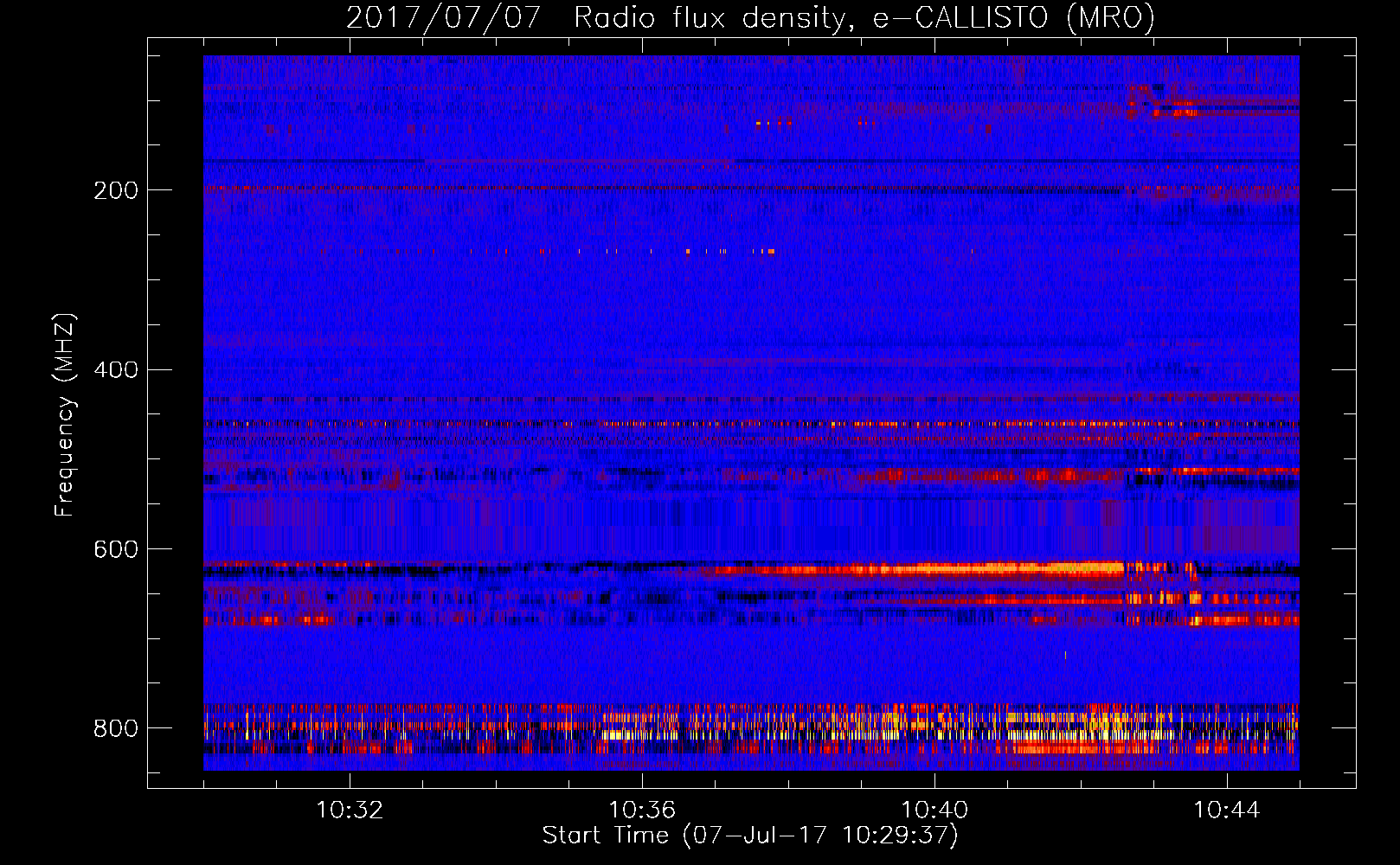Click the dotted red line near 460 MHz

coord(751,424)
